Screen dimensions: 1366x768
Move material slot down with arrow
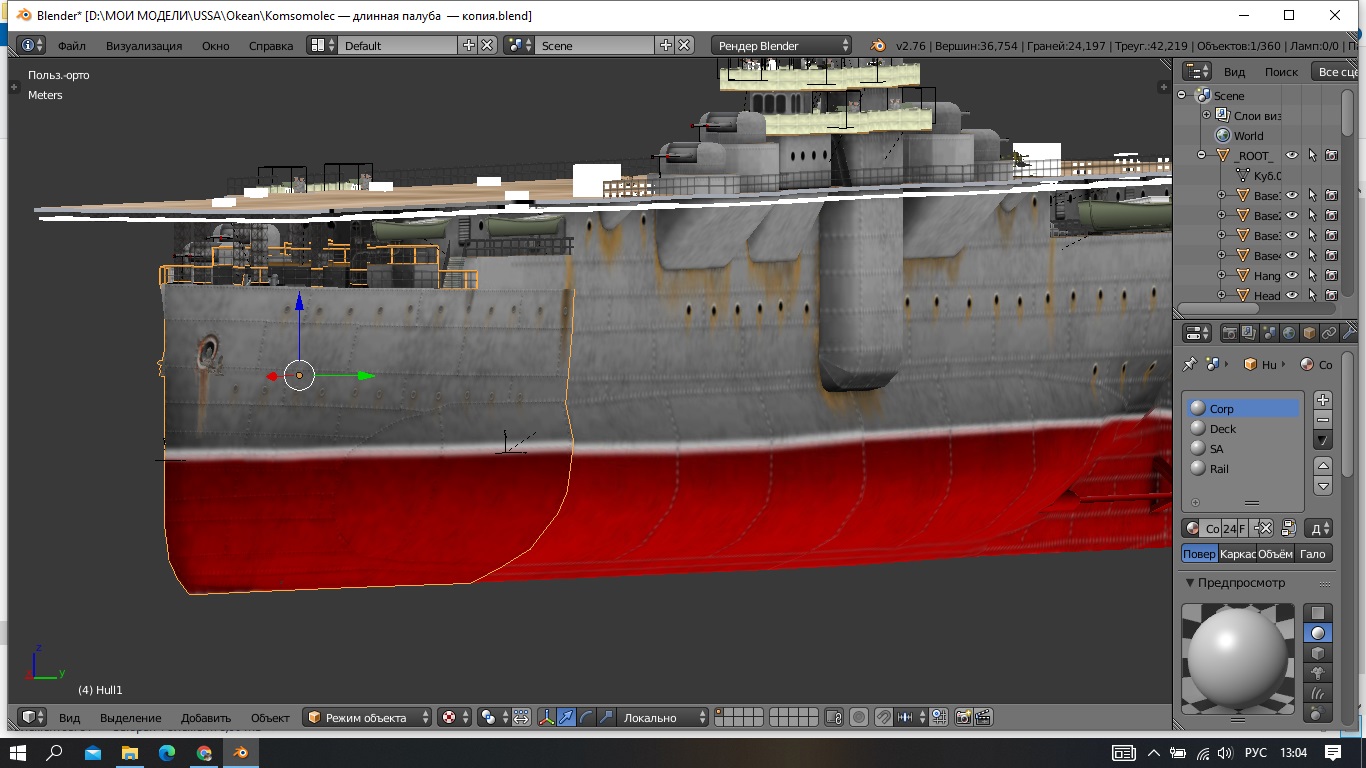click(1323, 486)
